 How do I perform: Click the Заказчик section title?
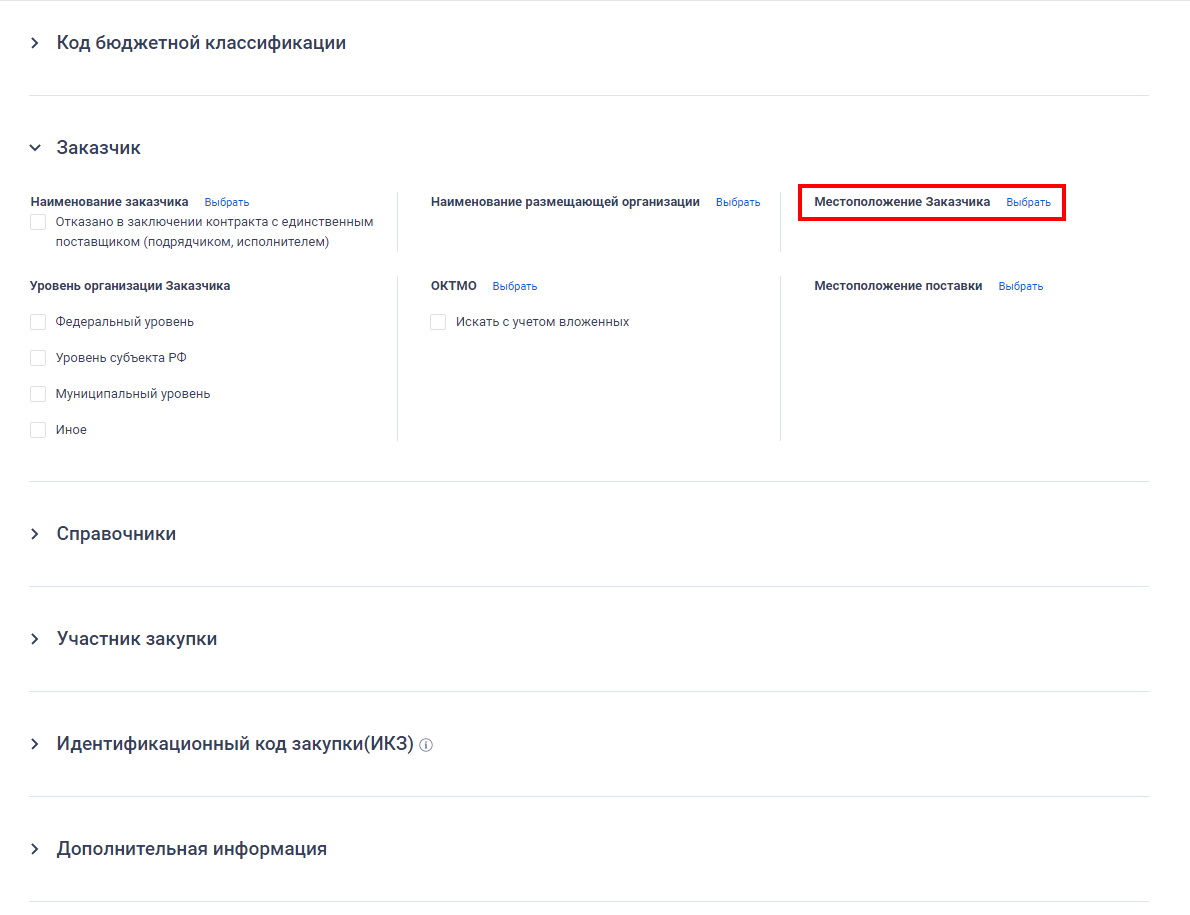point(99,148)
